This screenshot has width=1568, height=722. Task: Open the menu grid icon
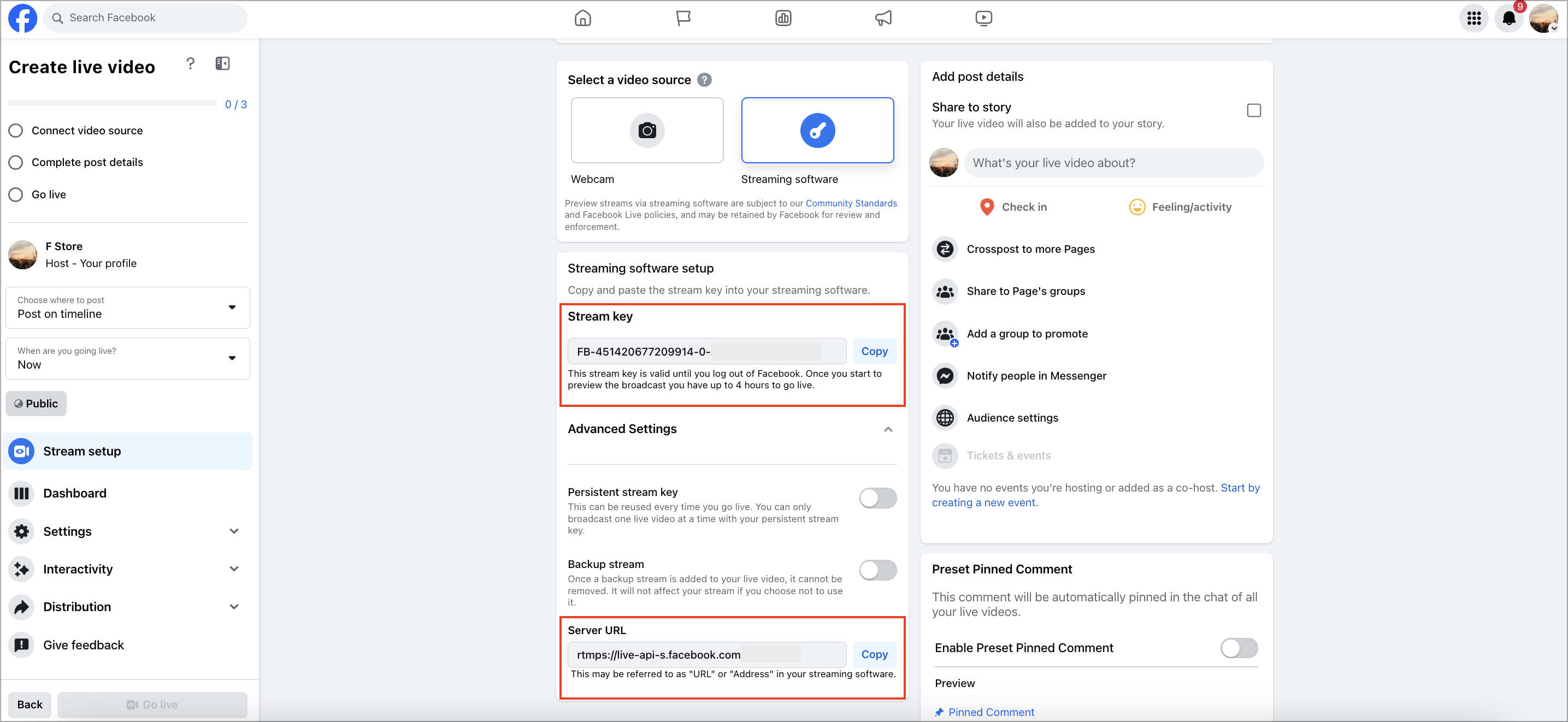coord(1473,18)
